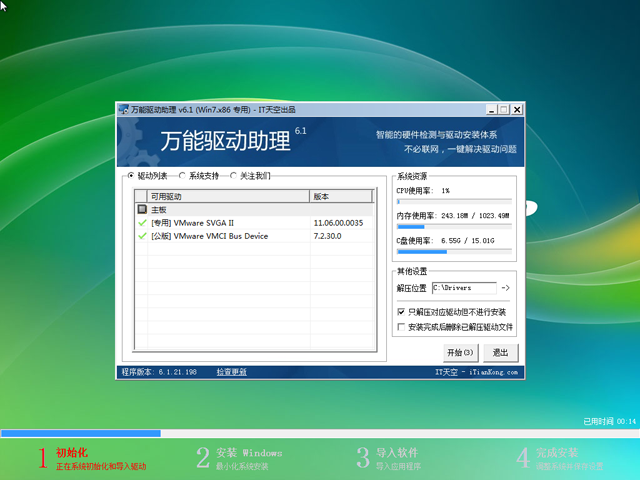Select the 系统支持 radio button
The height and width of the screenshot is (480, 640).
coord(182,176)
